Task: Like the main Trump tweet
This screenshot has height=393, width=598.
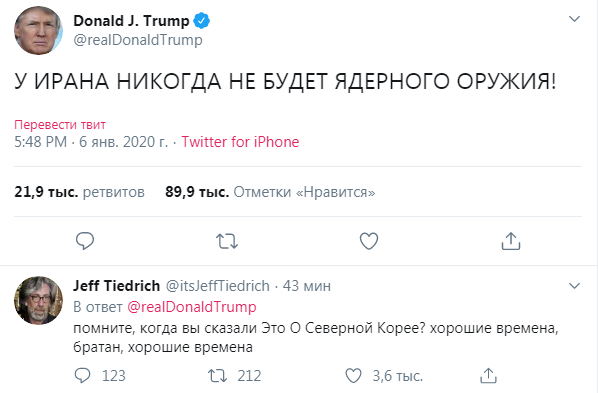Action: pyautogui.click(x=369, y=241)
